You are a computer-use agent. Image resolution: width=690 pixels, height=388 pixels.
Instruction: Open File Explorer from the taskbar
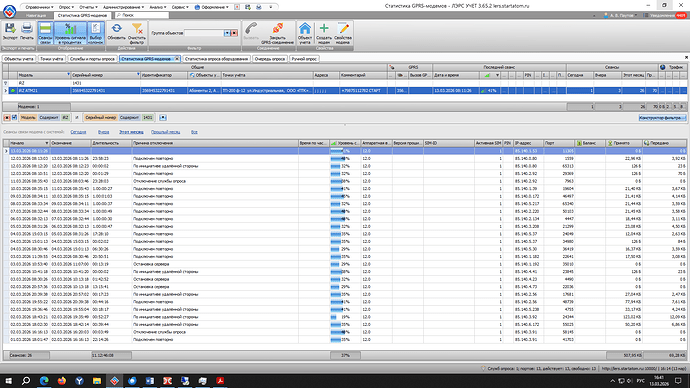(97, 381)
